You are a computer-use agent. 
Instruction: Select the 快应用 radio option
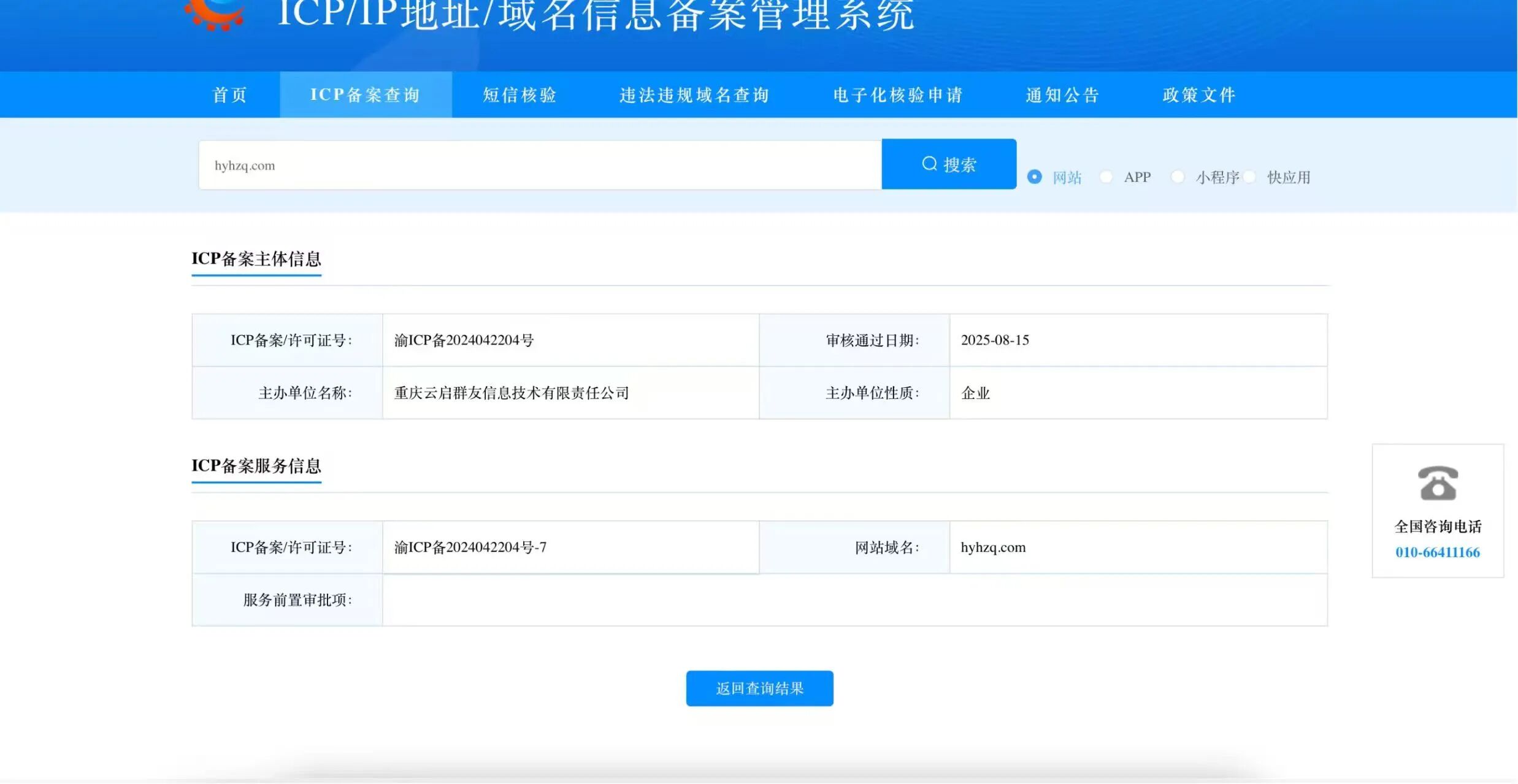(1249, 177)
